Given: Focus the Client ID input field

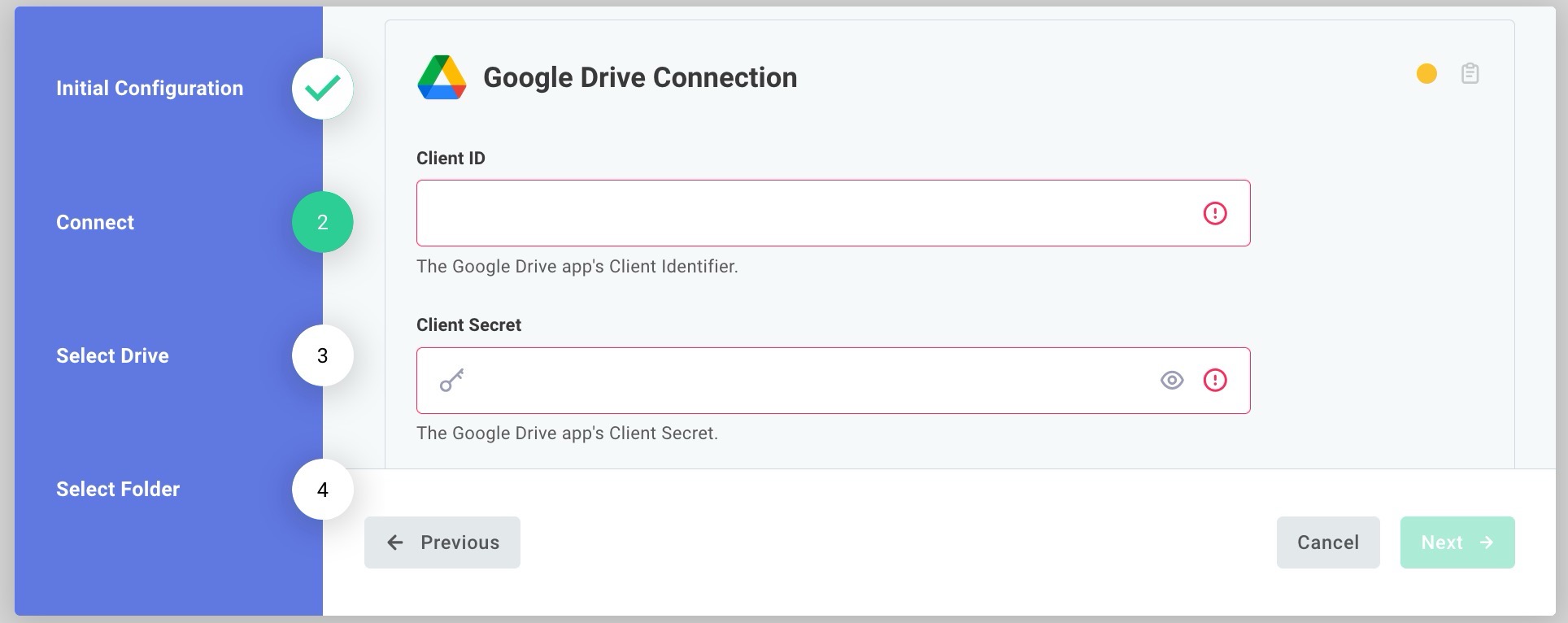Looking at the screenshot, I should tap(834, 213).
